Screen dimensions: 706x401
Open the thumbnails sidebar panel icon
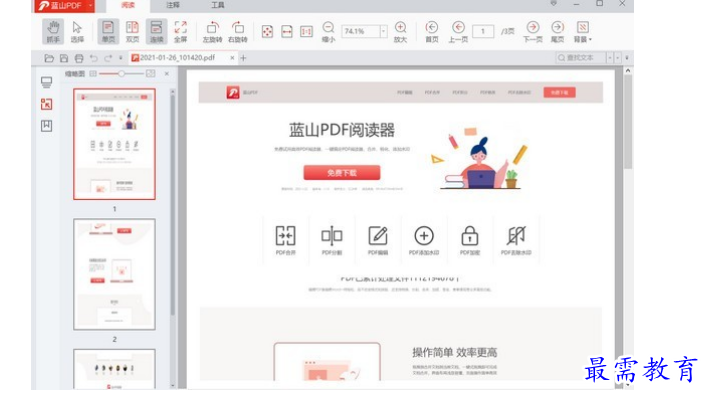[46, 82]
